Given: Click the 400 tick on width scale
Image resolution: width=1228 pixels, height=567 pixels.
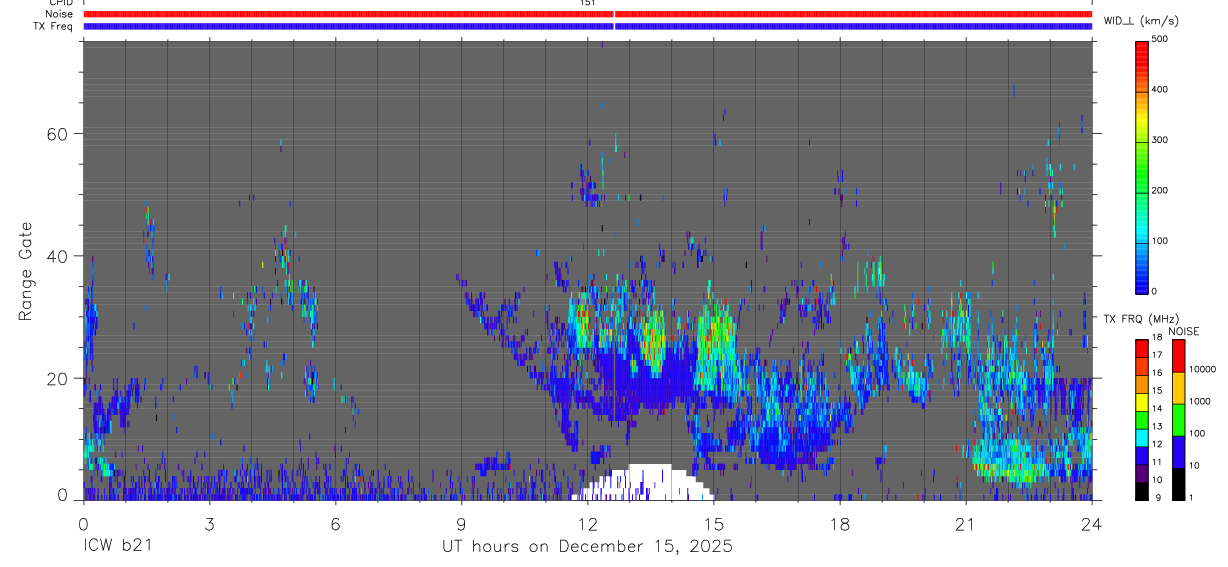Looking at the screenshot, I should click(x=1160, y=89).
